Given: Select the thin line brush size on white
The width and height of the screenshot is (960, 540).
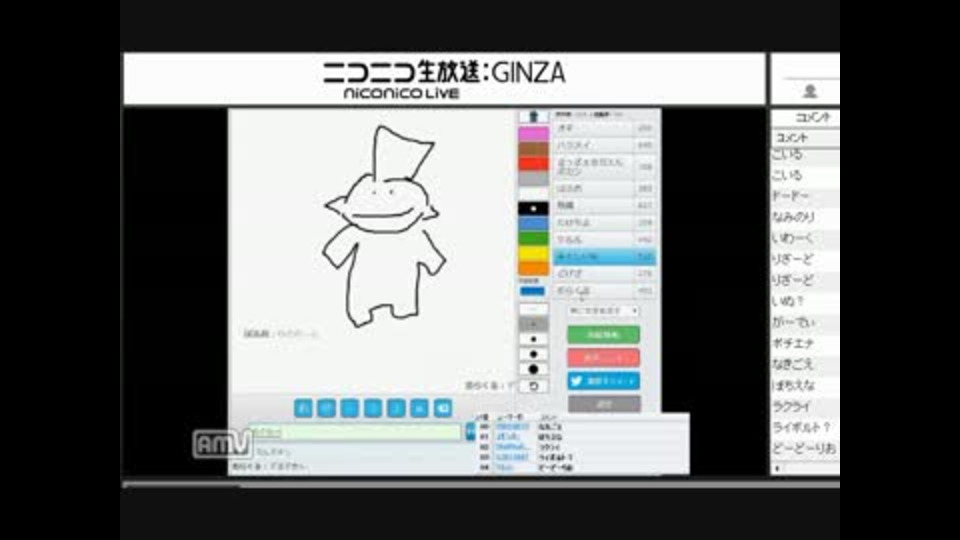Looking at the screenshot, I should [x=533, y=309].
